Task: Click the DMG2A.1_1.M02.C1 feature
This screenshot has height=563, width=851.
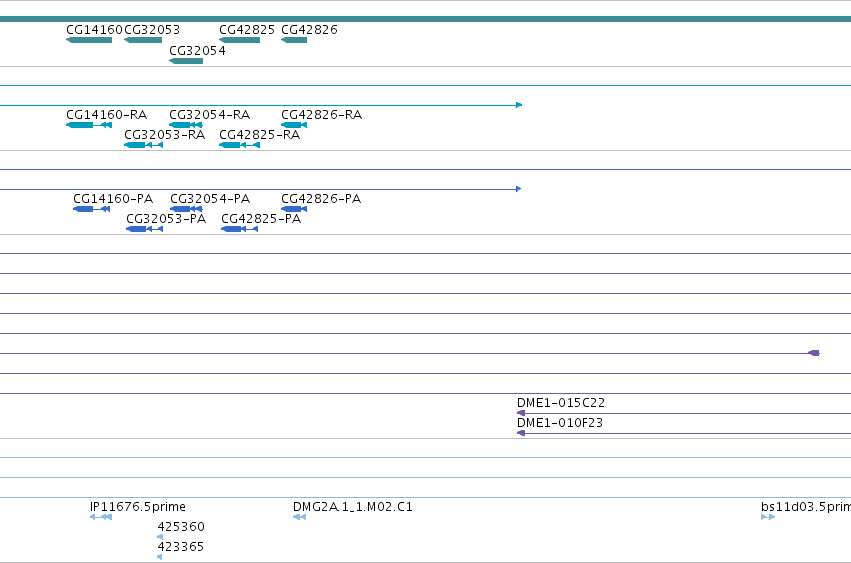Action: point(300,517)
